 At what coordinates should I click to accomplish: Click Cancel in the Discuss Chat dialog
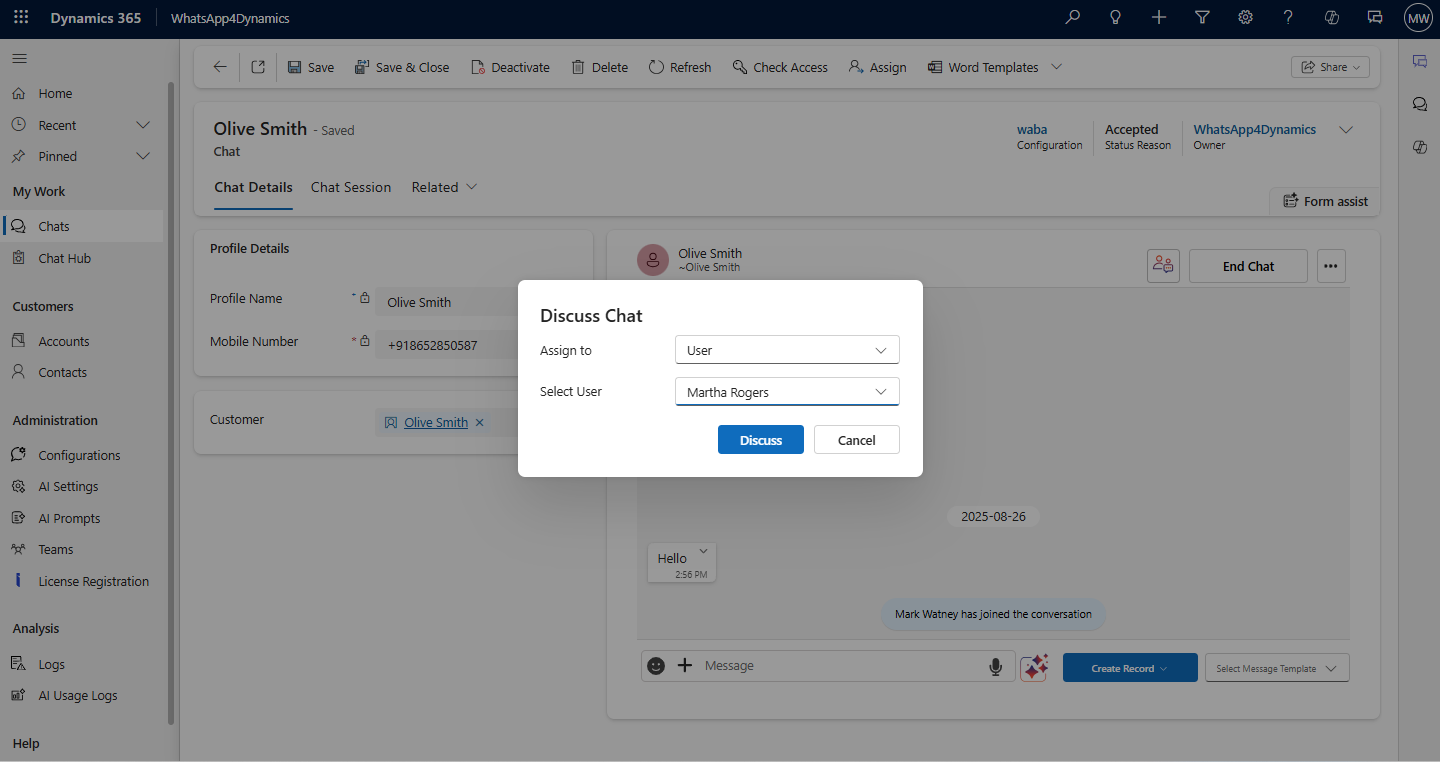tap(856, 440)
